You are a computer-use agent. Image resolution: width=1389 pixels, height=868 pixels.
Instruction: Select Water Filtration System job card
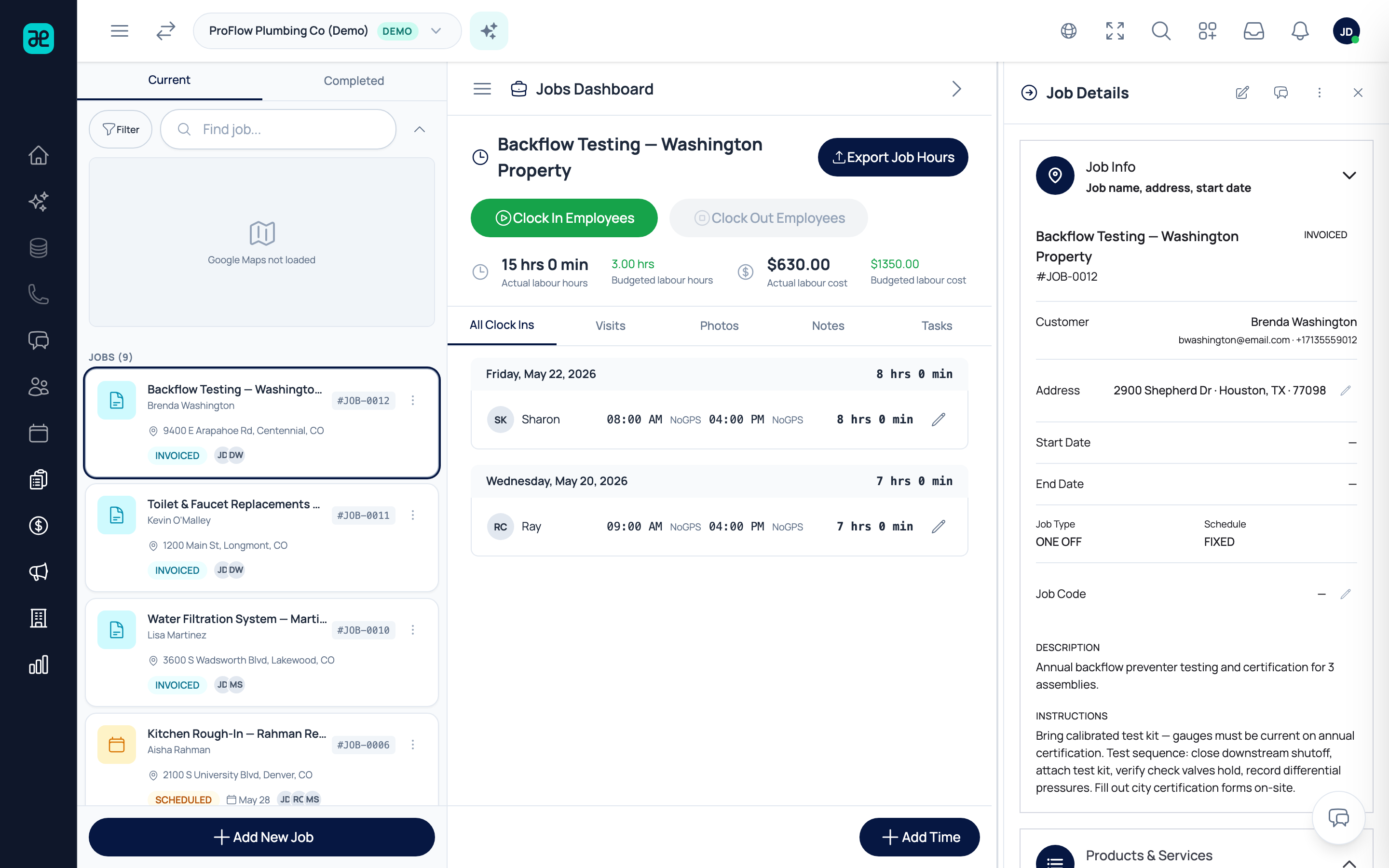click(x=262, y=652)
